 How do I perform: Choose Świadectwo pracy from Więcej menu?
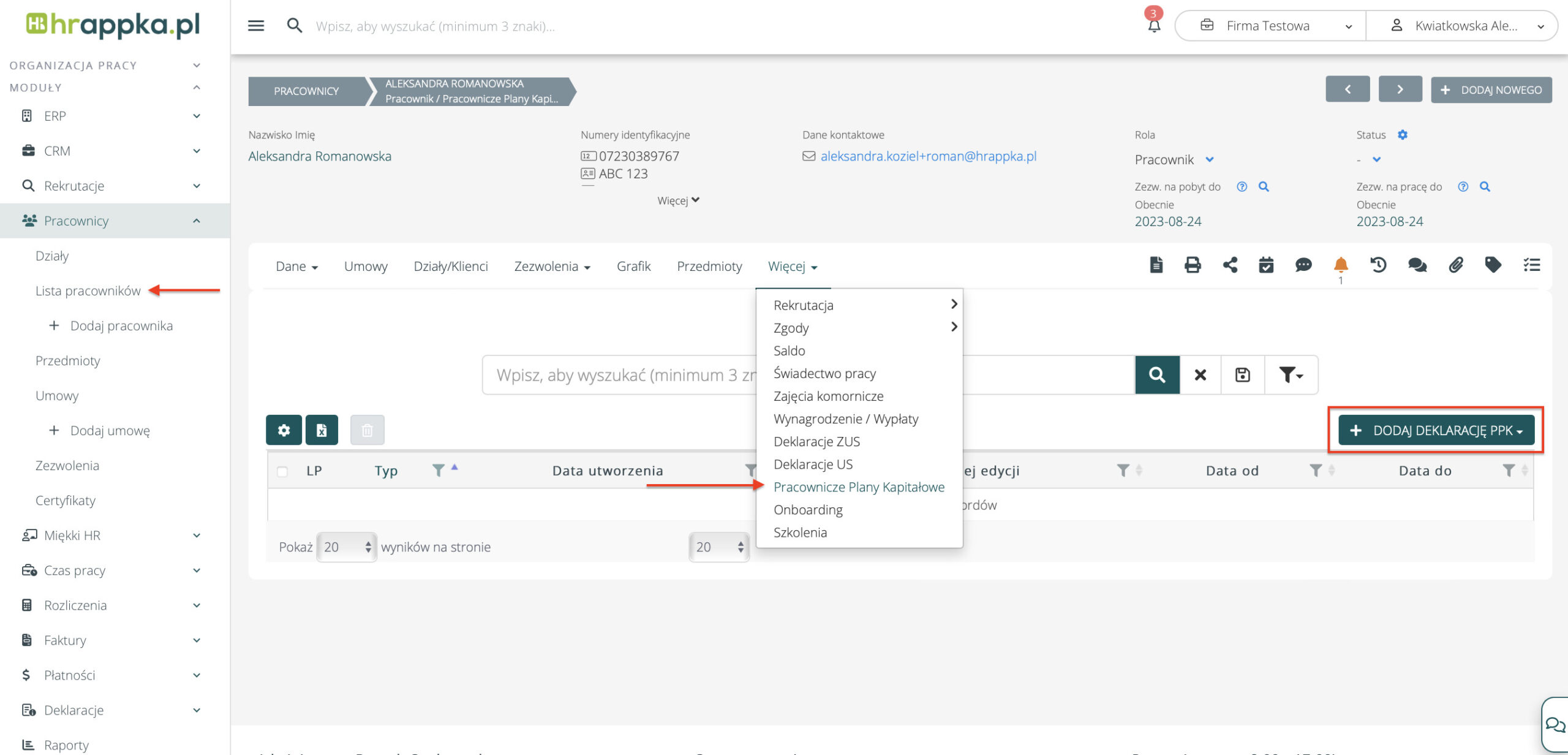coord(824,373)
